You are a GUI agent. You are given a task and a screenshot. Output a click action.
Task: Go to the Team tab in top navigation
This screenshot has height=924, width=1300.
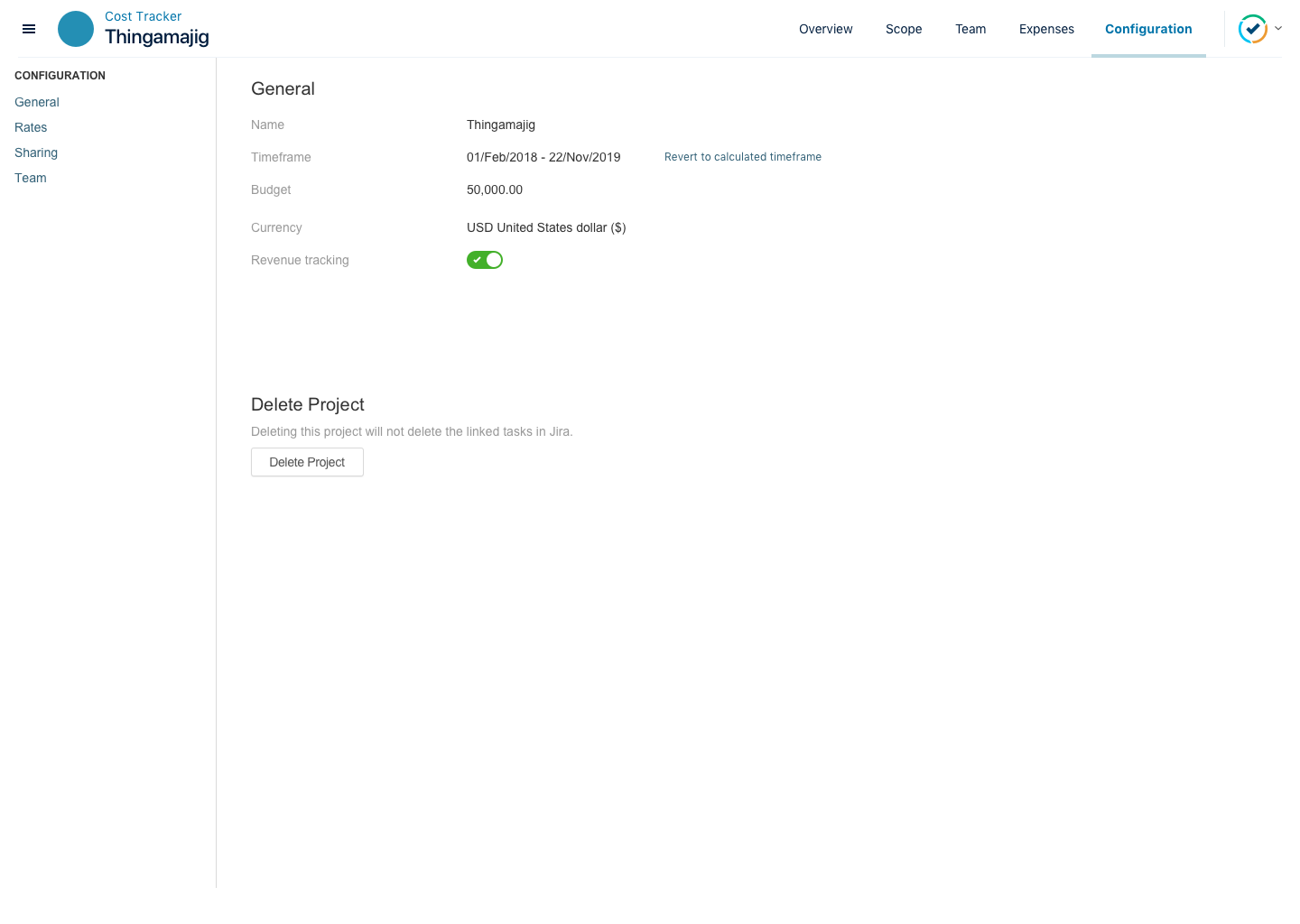[970, 29]
